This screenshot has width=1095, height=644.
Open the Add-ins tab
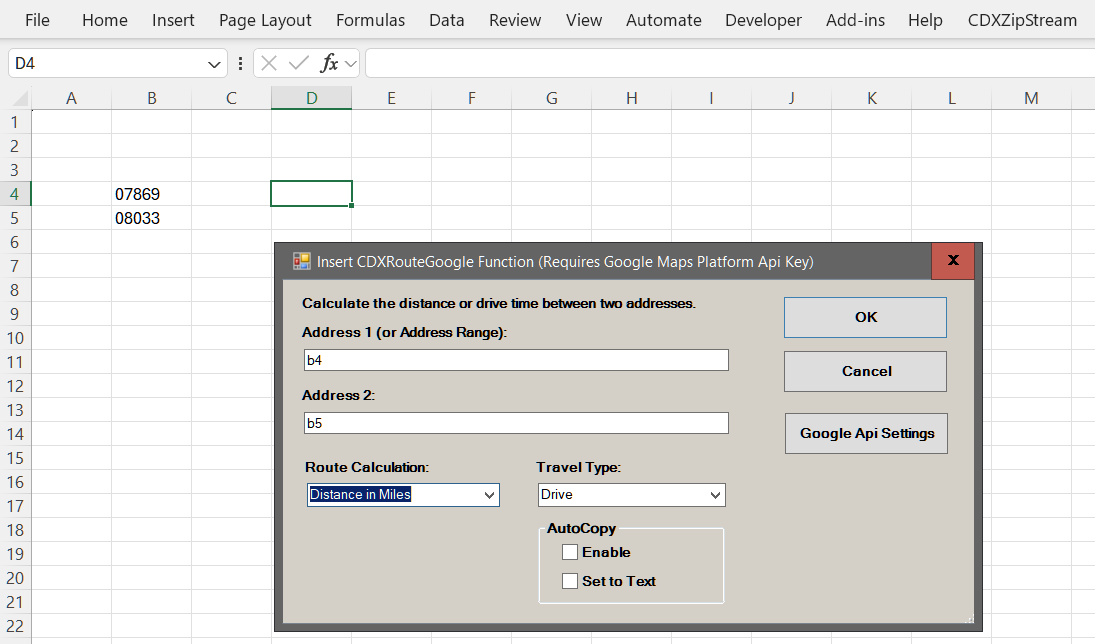click(x=855, y=20)
